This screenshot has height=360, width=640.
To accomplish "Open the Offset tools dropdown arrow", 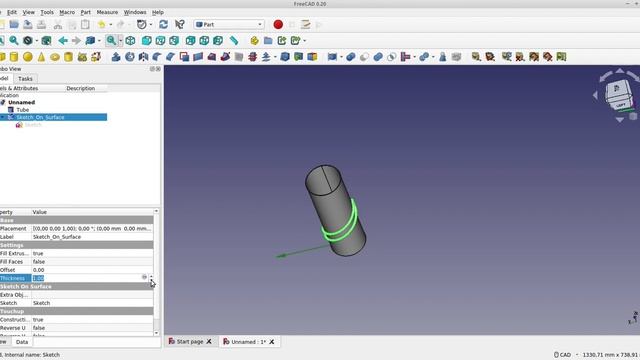I will pyautogui.click(x=276, y=57).
